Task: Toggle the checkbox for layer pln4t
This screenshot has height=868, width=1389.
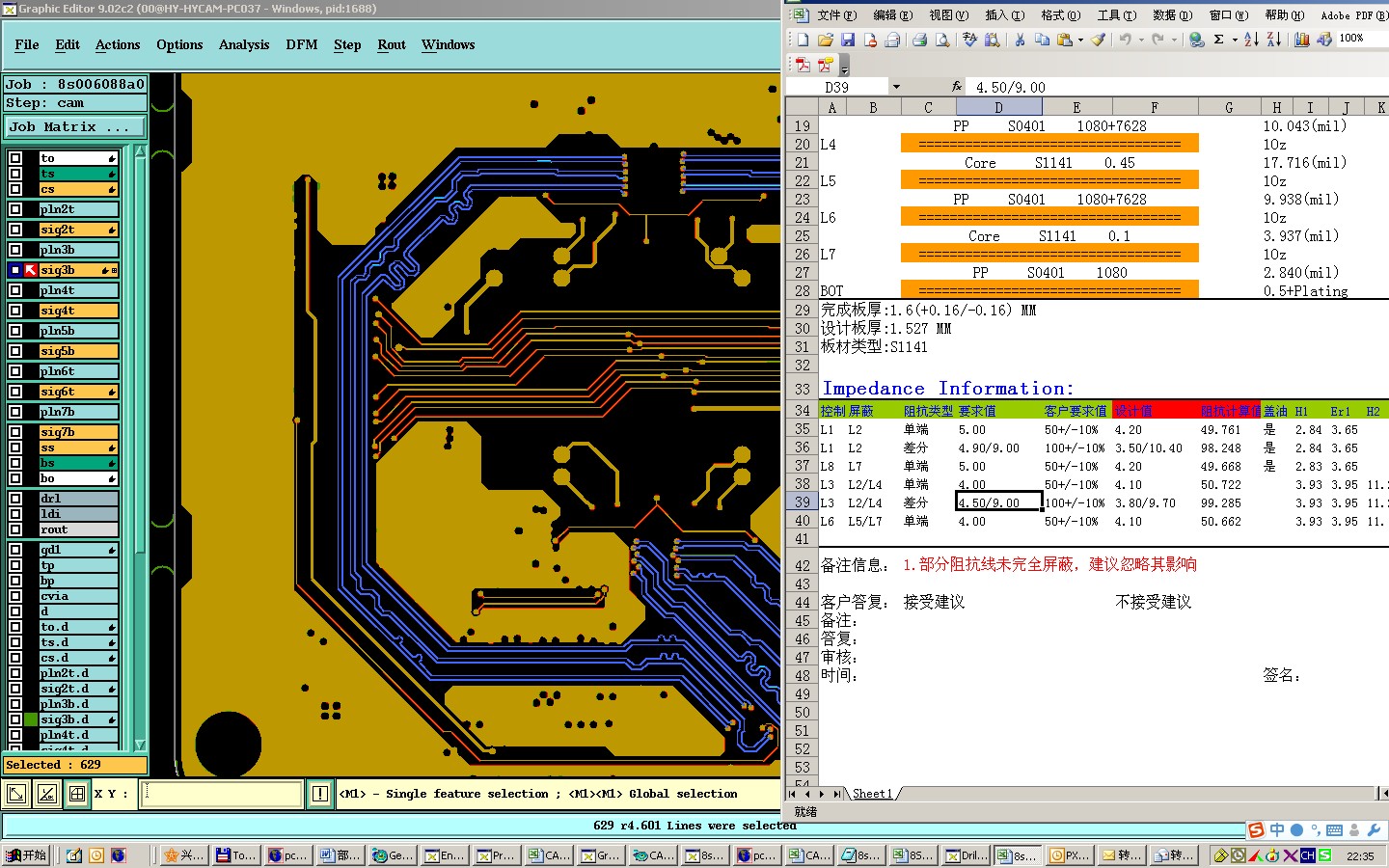Action: (15, 290)
